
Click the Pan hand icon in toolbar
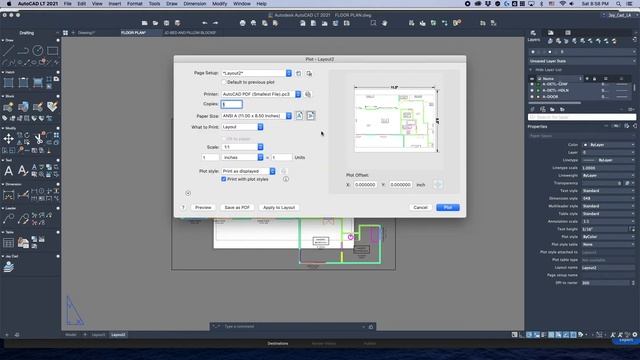pos(384,23)
